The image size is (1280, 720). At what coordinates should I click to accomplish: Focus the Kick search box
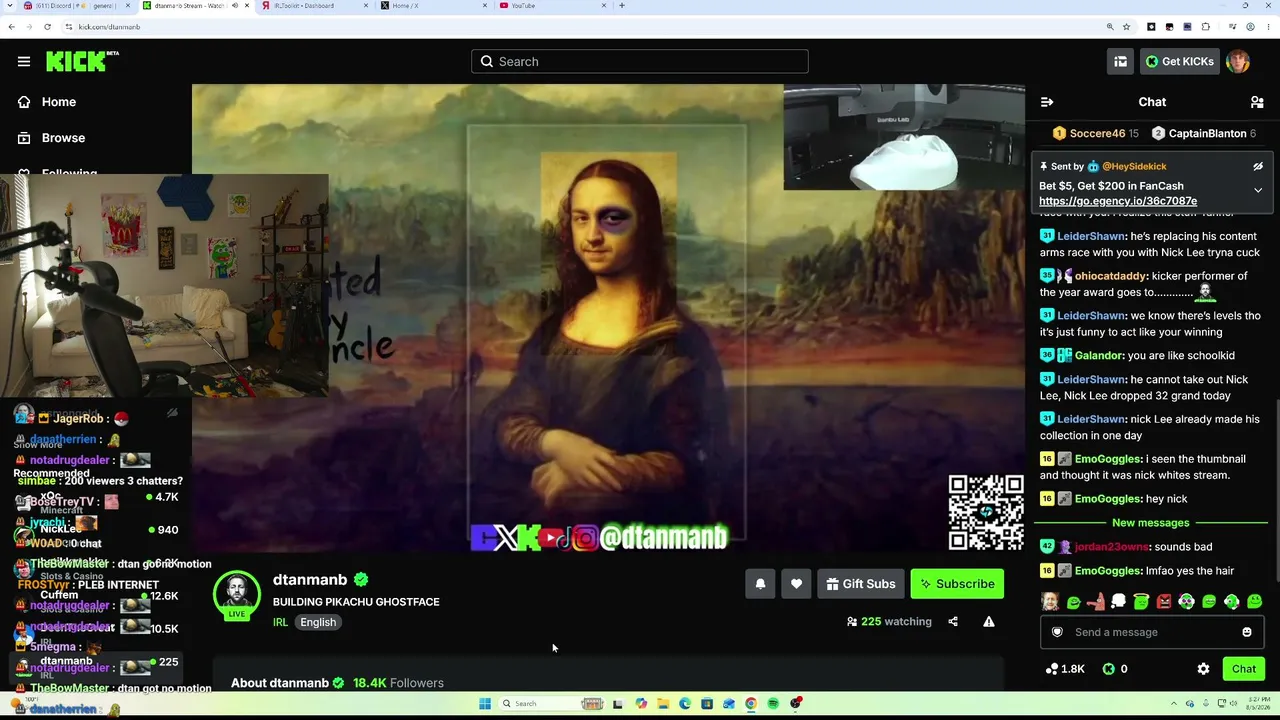pyautogui.click(x=640, y=61)
